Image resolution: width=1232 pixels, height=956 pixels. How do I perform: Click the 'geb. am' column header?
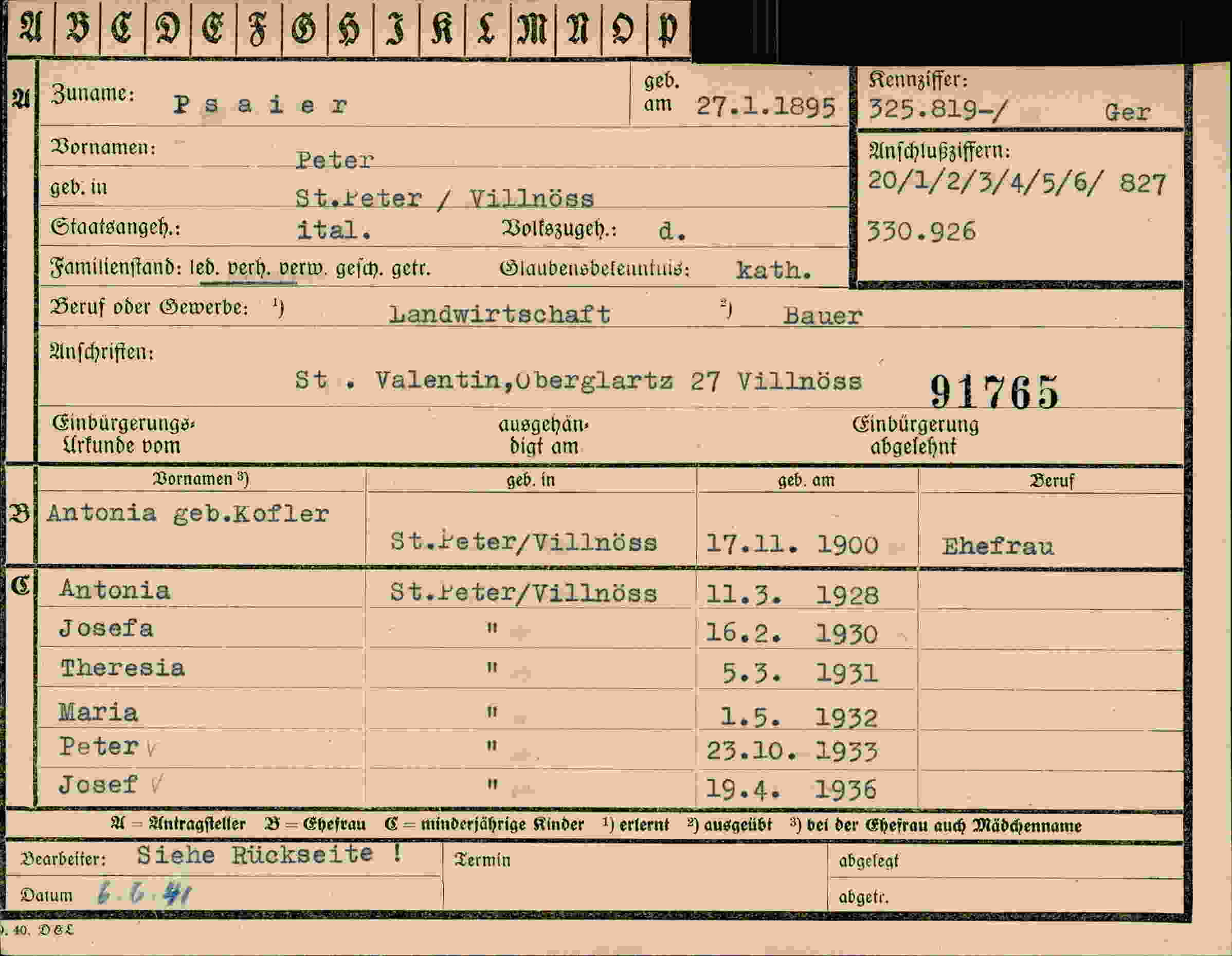[806, 480]
